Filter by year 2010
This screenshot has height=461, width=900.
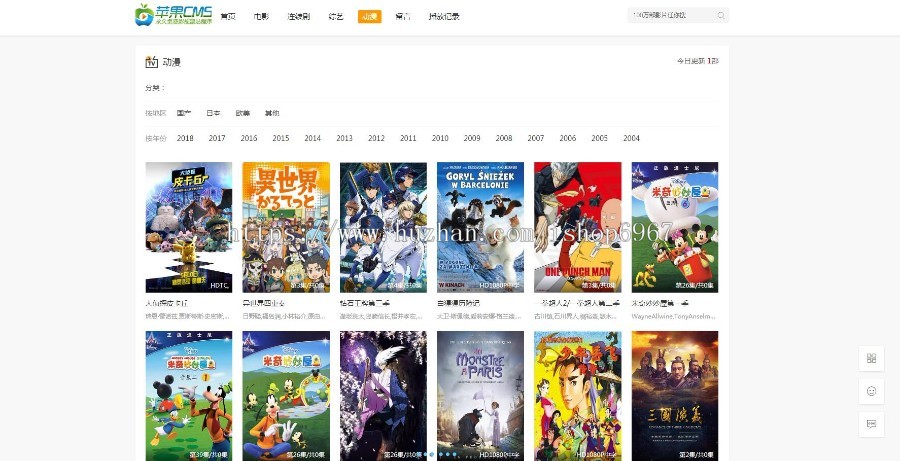coord(440,138)
